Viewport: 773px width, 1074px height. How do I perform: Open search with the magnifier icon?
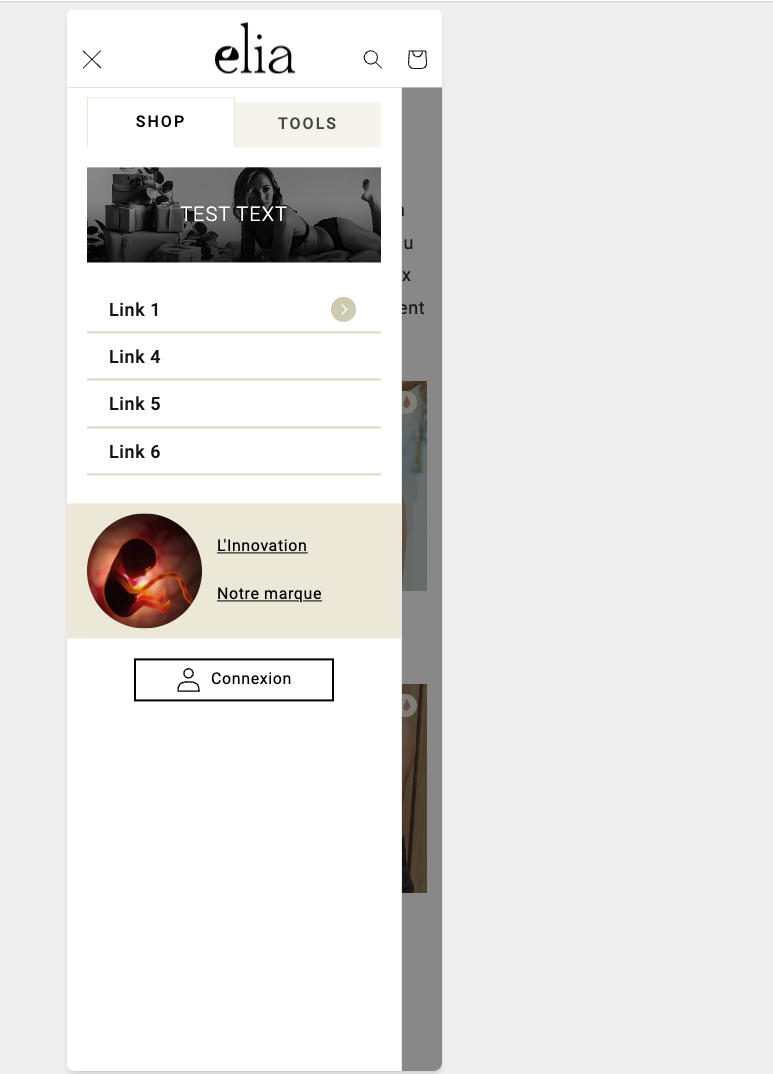[372, 60]
